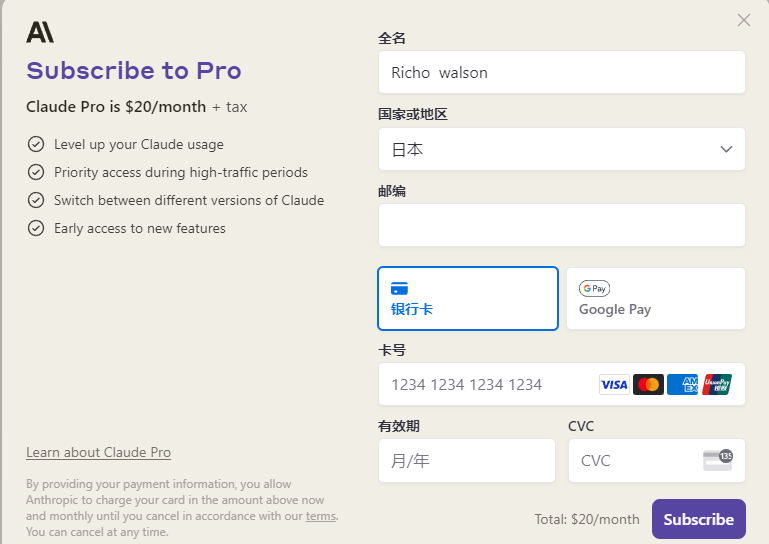Focus the 邮编 postal code field
The height and width of the screenshot is (544, 769).
pyautogui.click(x=561, y=225)
